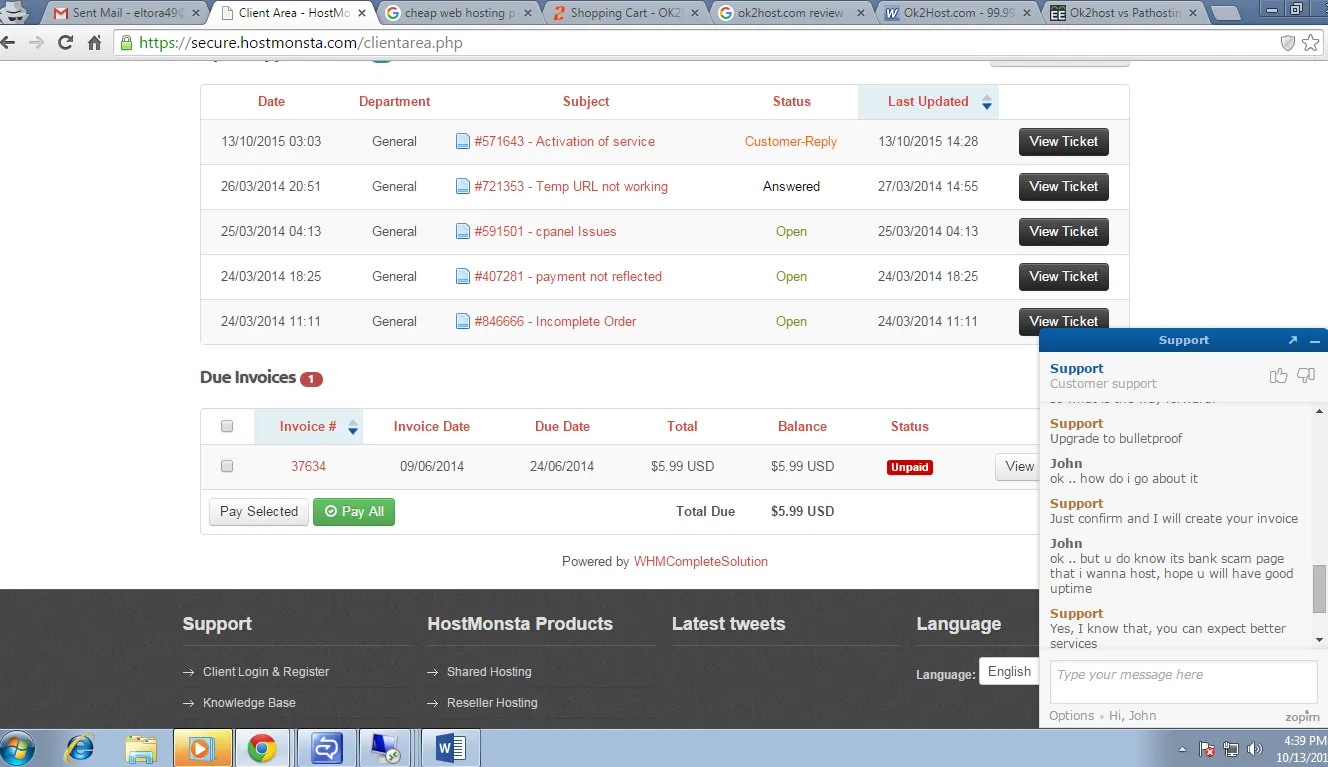Viewport: 1328px width, 767px height.
Task: Open the English language dropdown
Action: (1008, 672)
